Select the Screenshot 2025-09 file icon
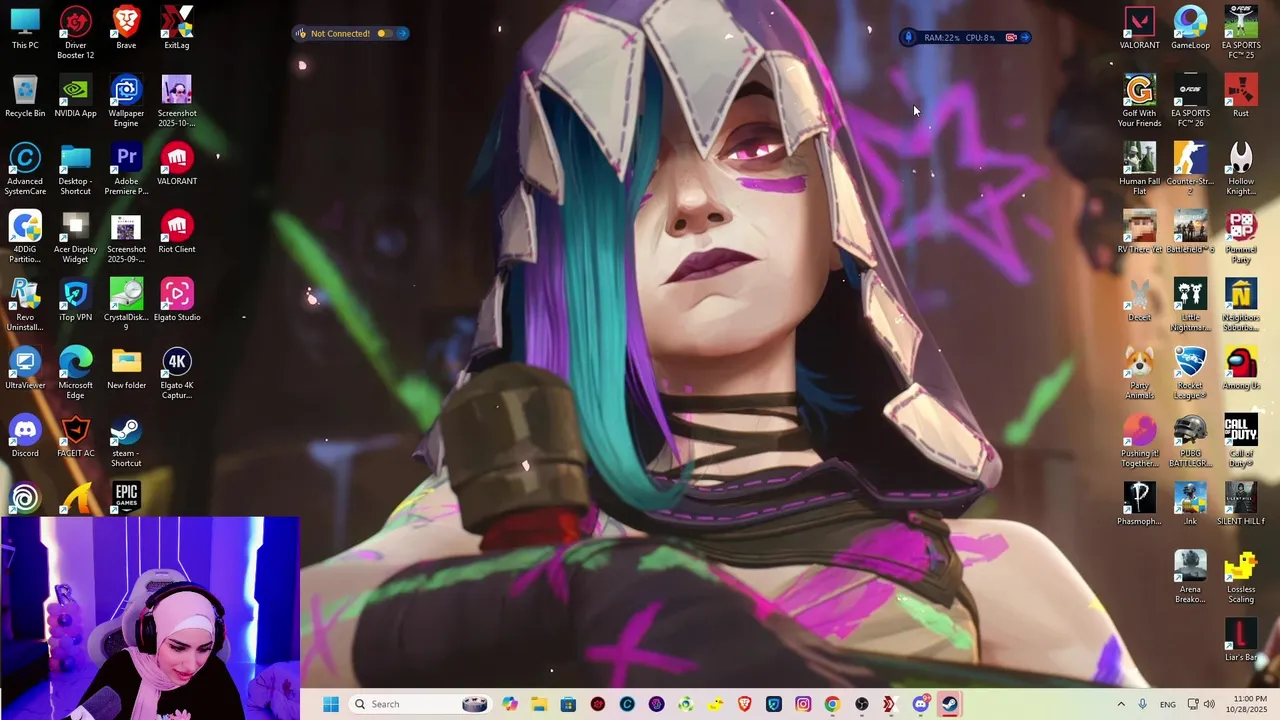The width and height of the screenshot is (1280, 720). pos(126,236)
